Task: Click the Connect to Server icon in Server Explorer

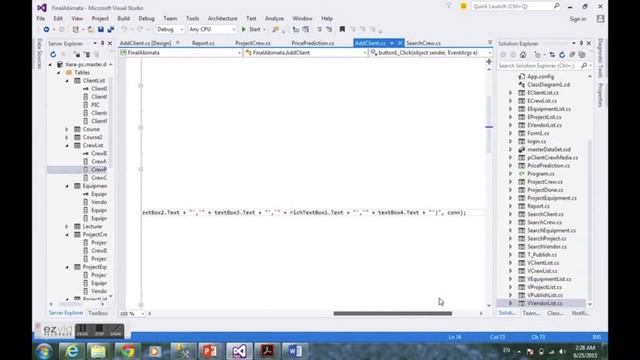Action: tap(87, 54)
